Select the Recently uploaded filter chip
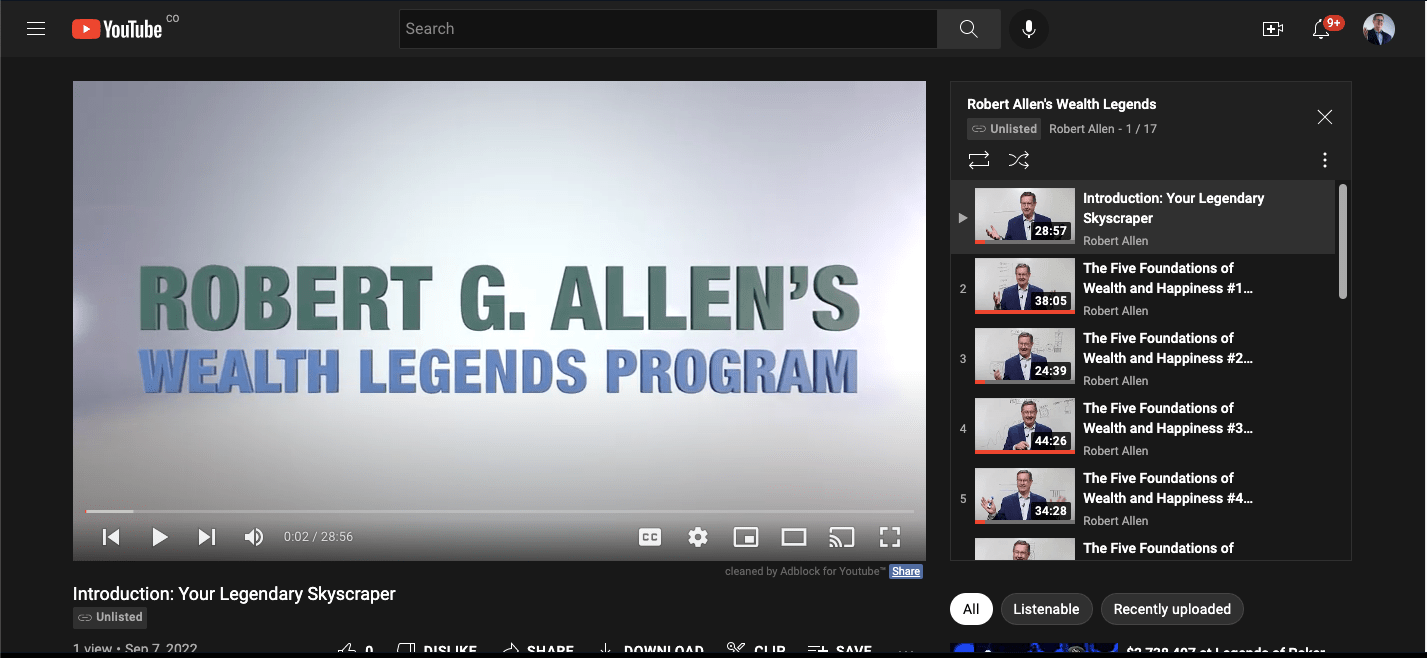 point(1172,609)
